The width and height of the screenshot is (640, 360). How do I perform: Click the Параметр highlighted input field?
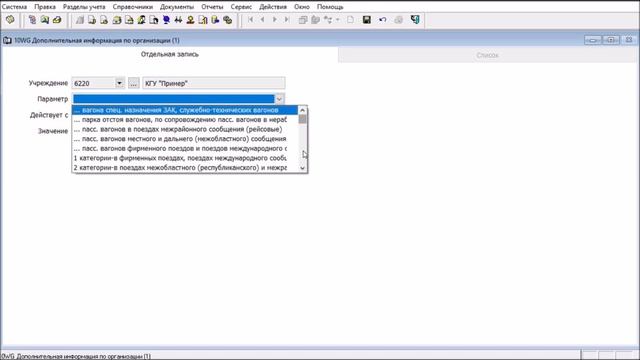click(x=173, y=99)
